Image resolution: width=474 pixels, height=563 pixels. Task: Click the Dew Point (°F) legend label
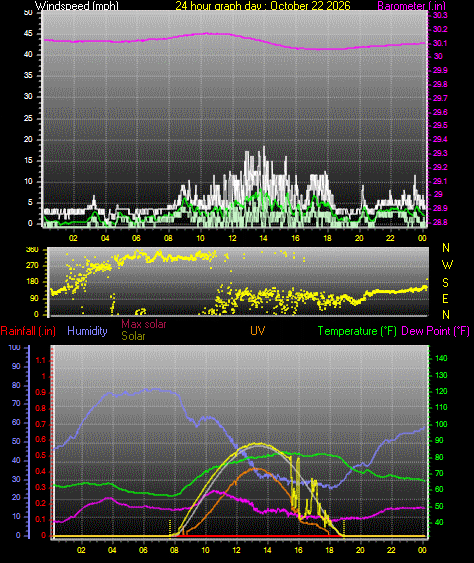pyautogui.click(x=436, y=331)
